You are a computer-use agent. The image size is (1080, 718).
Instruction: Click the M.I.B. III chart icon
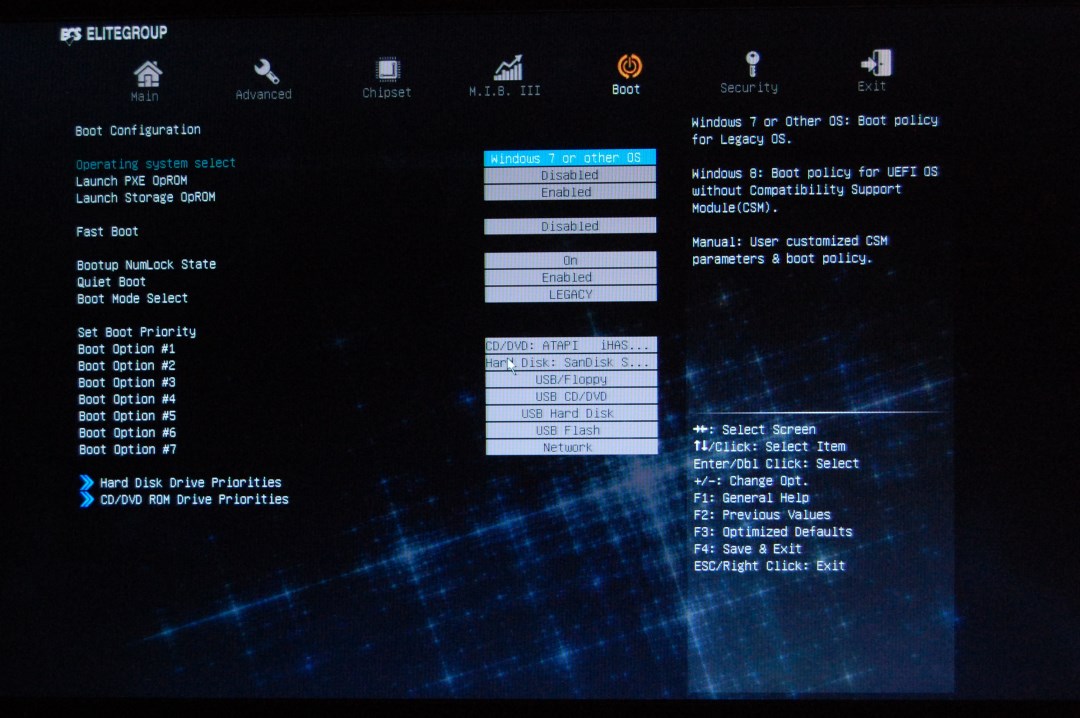tap(508, 68)
